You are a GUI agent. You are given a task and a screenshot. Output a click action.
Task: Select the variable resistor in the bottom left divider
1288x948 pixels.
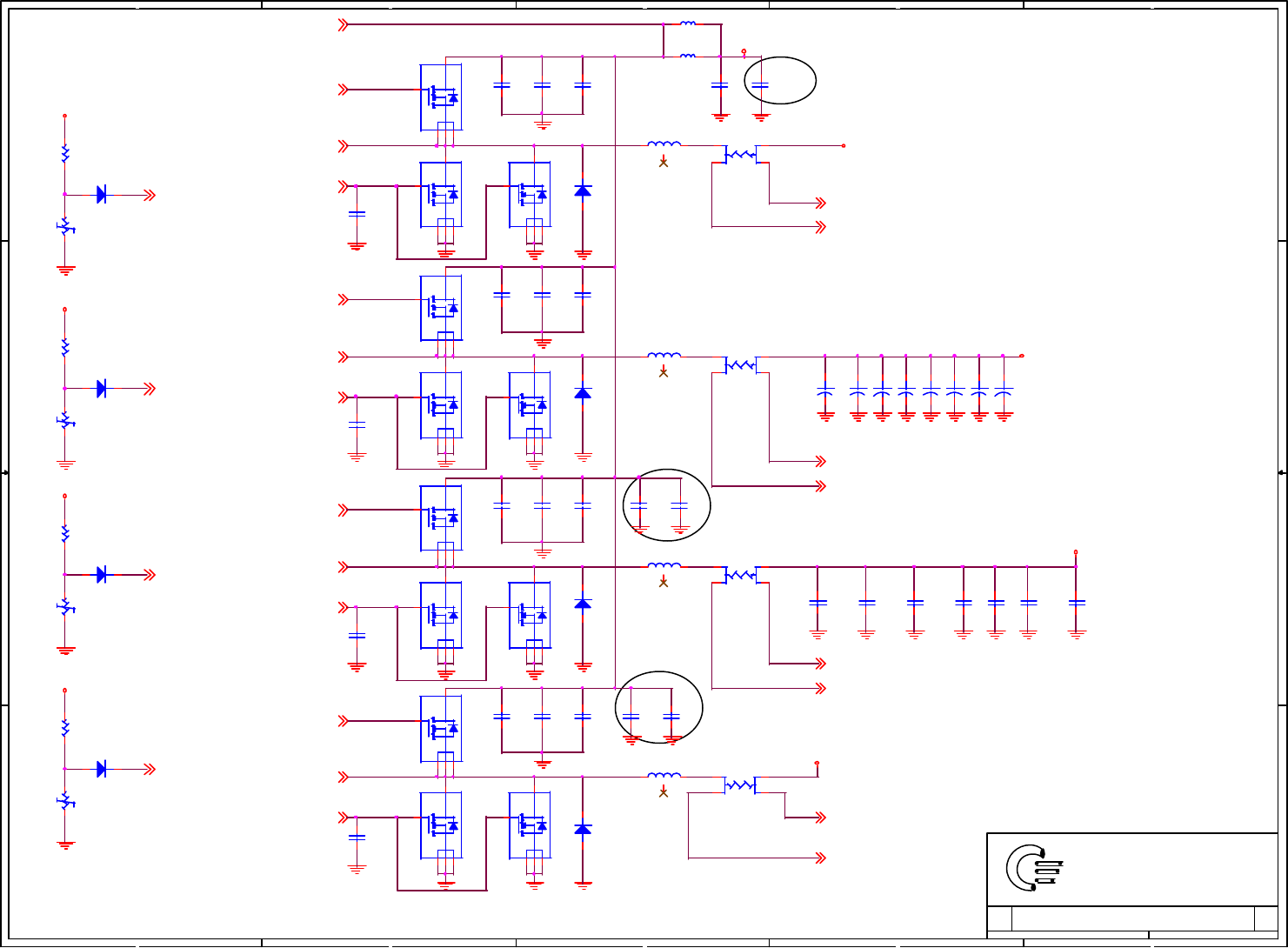65,801
